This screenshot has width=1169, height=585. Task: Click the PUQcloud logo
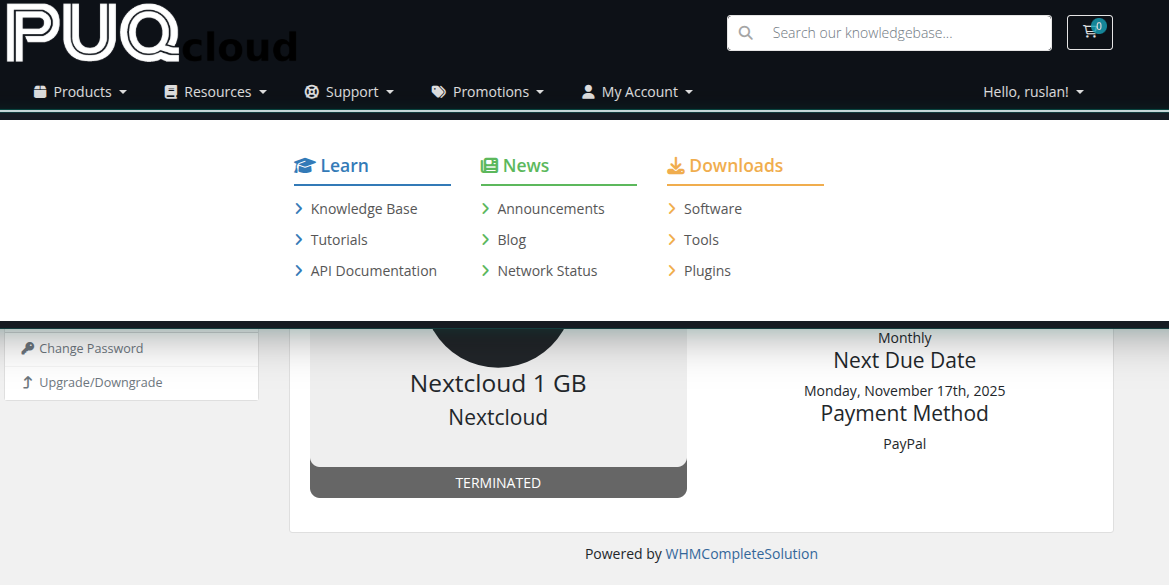click(150, 35)
